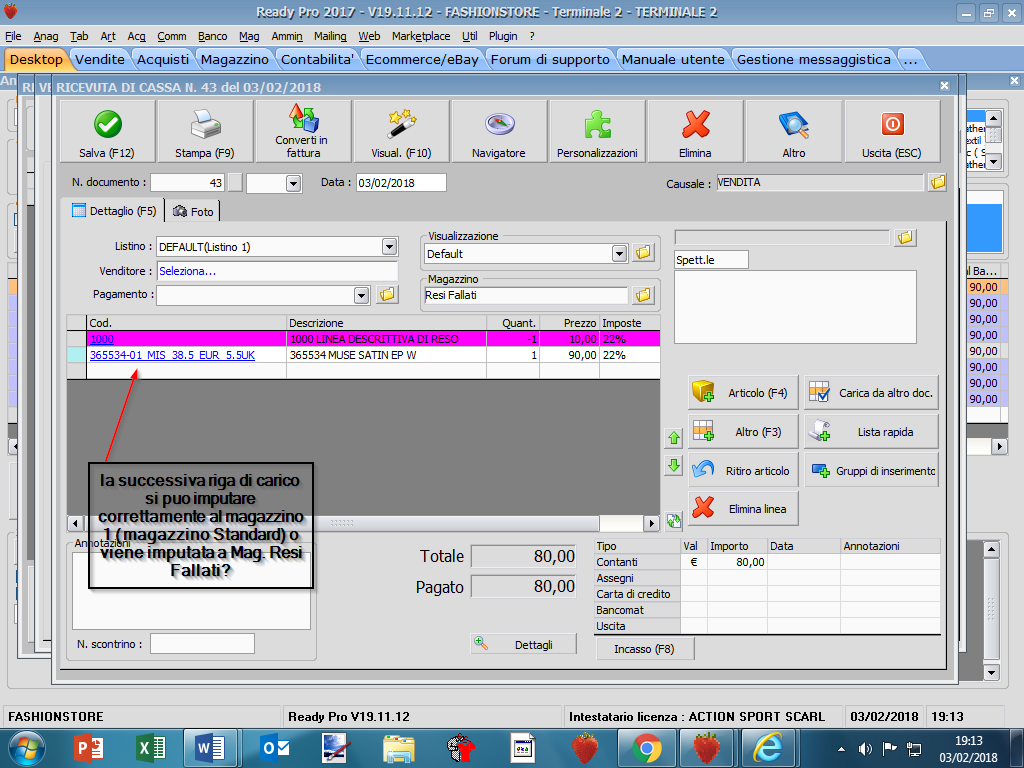
Task: Click Stampa (F9) printer button
Action: coord(205,131)
